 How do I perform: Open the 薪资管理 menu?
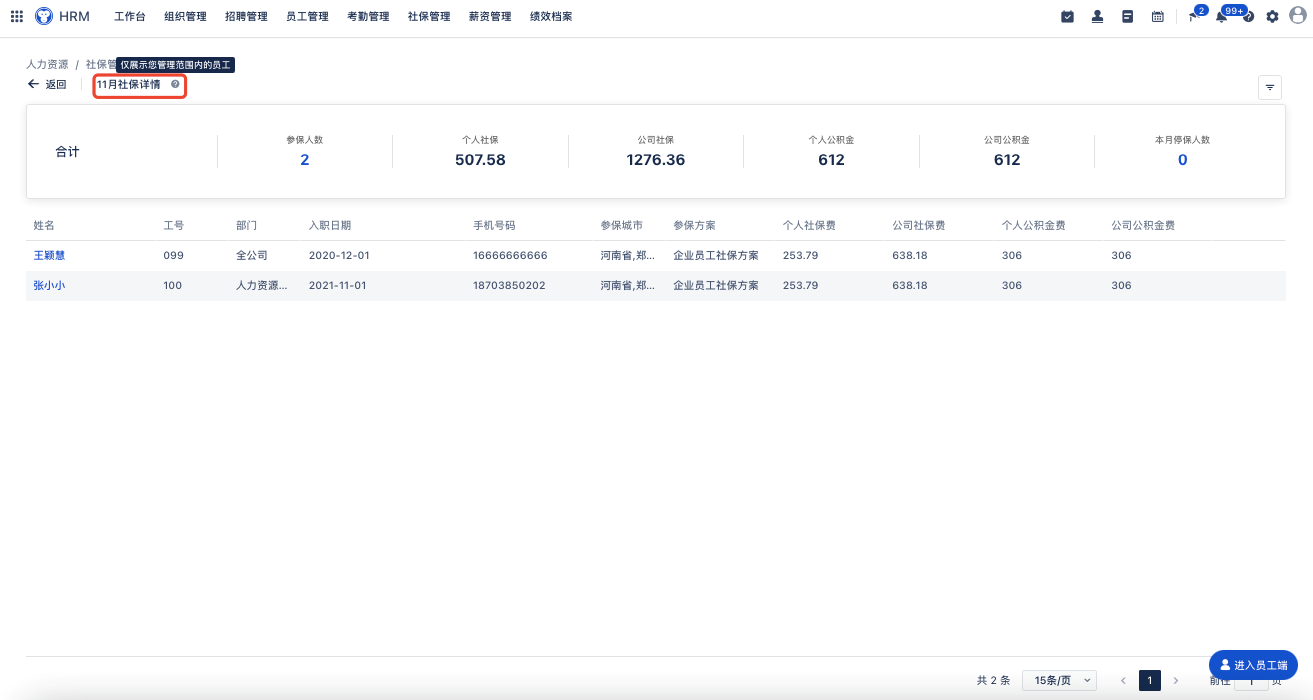pos(490,16)
